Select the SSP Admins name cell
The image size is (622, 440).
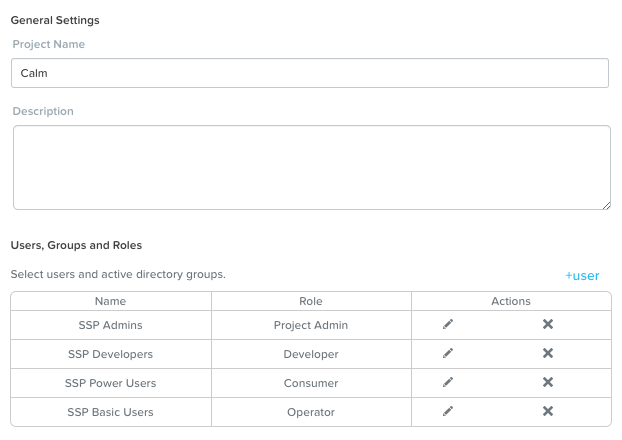[111, 325]
